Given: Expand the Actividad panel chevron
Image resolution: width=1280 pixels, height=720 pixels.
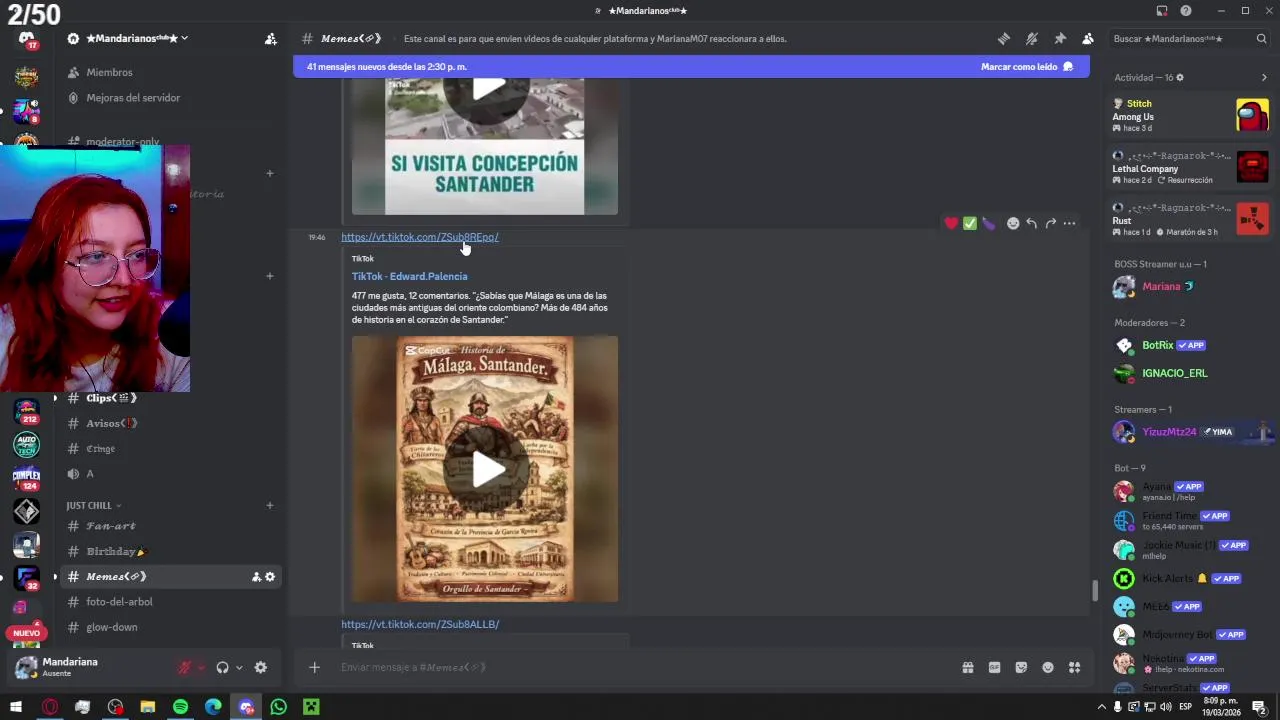Looking at the screenshot, I should coord(1264,77).
